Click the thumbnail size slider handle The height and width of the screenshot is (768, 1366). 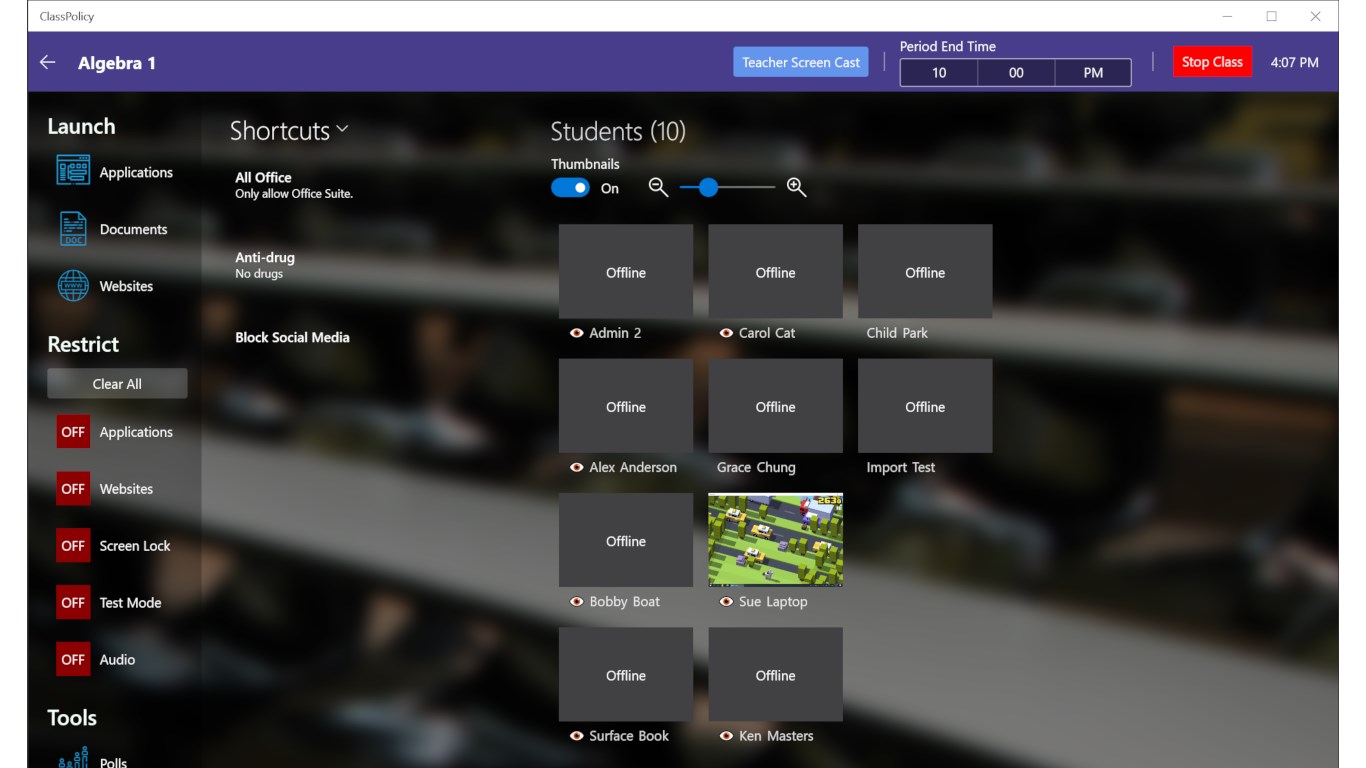(708, 187)
